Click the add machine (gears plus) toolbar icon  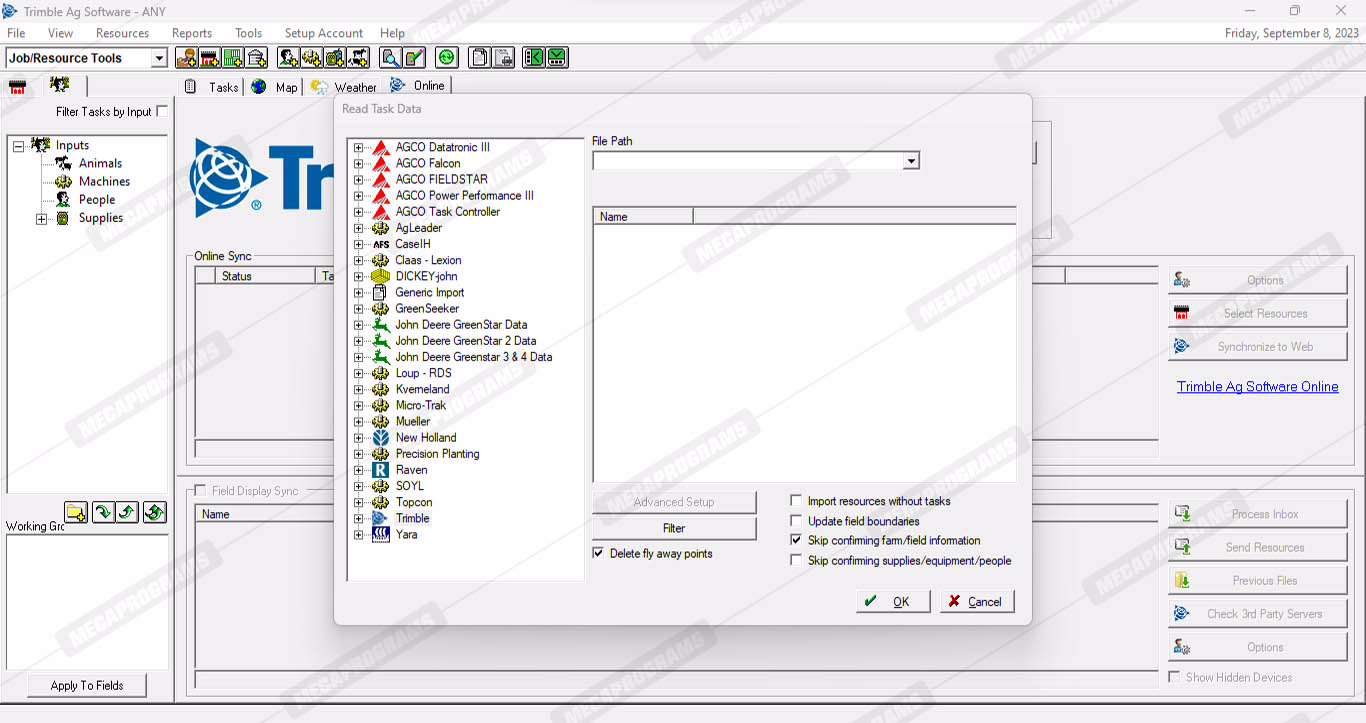[312, 58]
